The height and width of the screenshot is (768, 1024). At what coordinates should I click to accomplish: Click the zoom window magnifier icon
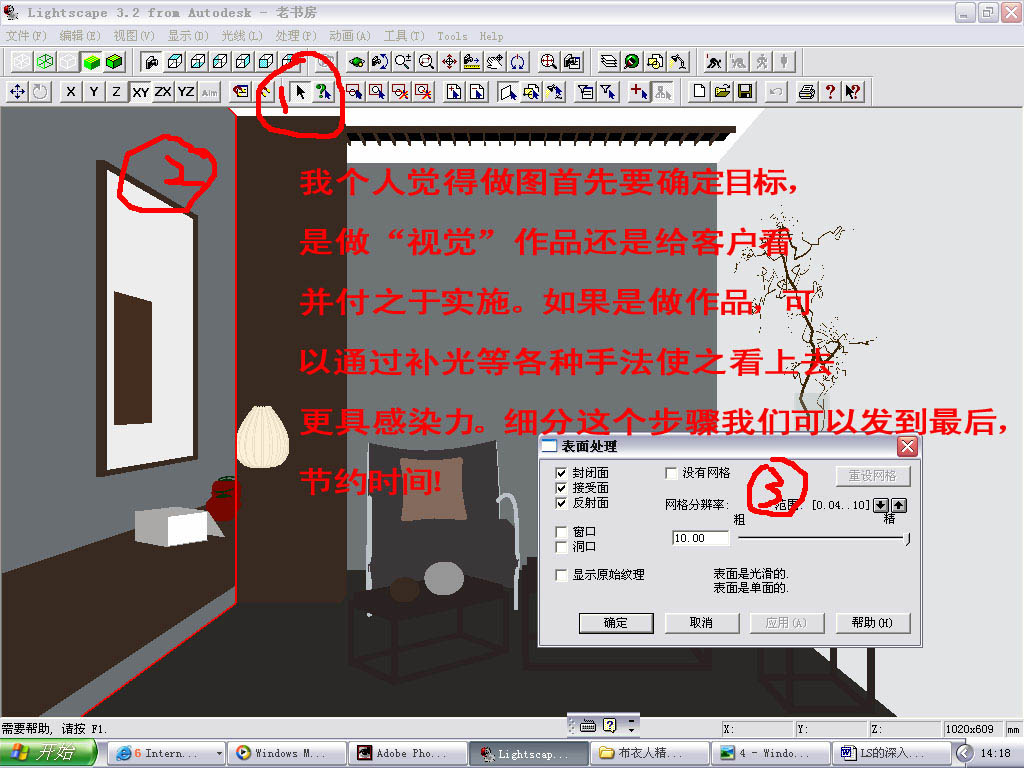tap(426, 62)
